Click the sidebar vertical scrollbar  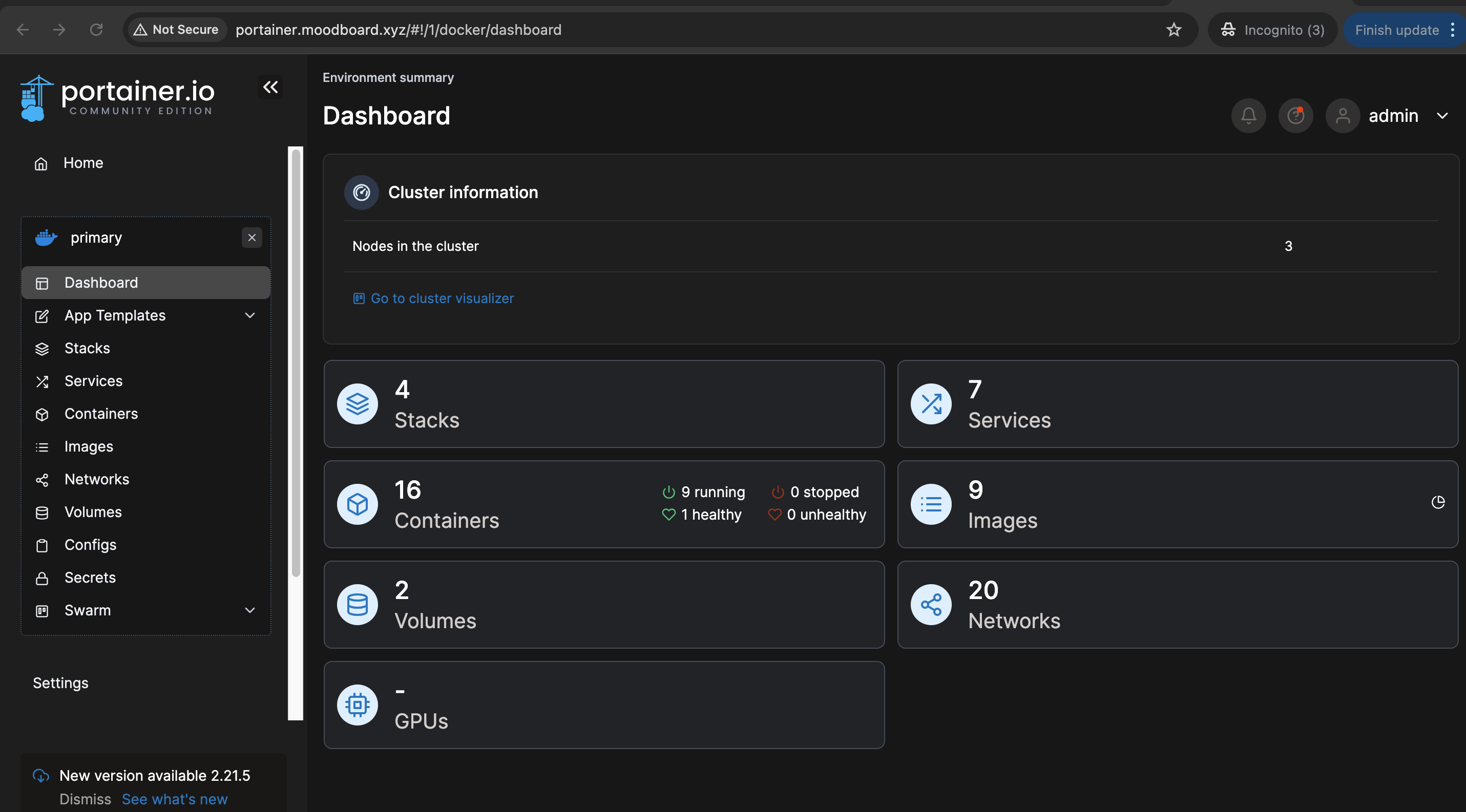click(x=296, y=364)
